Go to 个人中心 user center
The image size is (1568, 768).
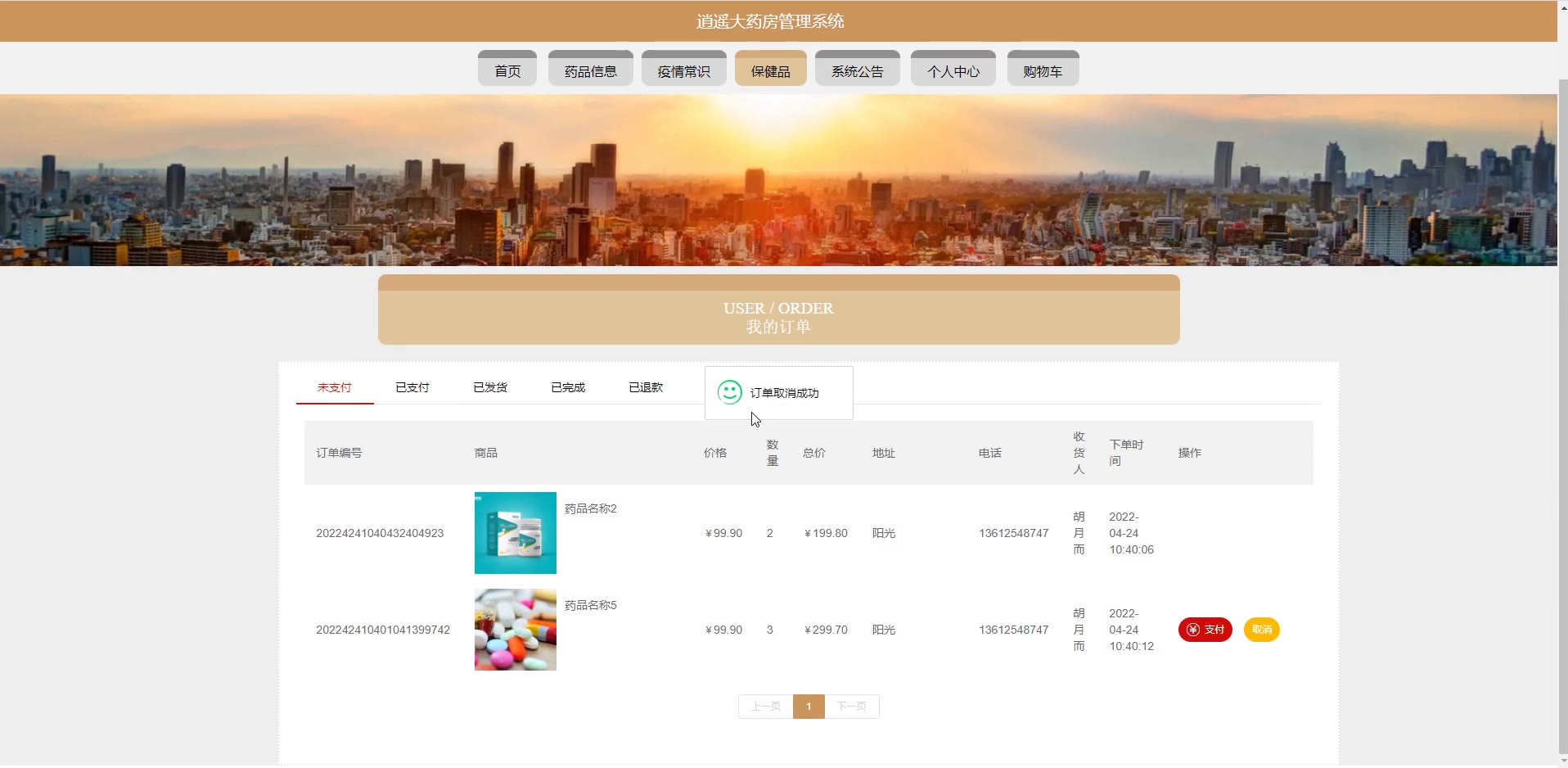coord(953,70)
